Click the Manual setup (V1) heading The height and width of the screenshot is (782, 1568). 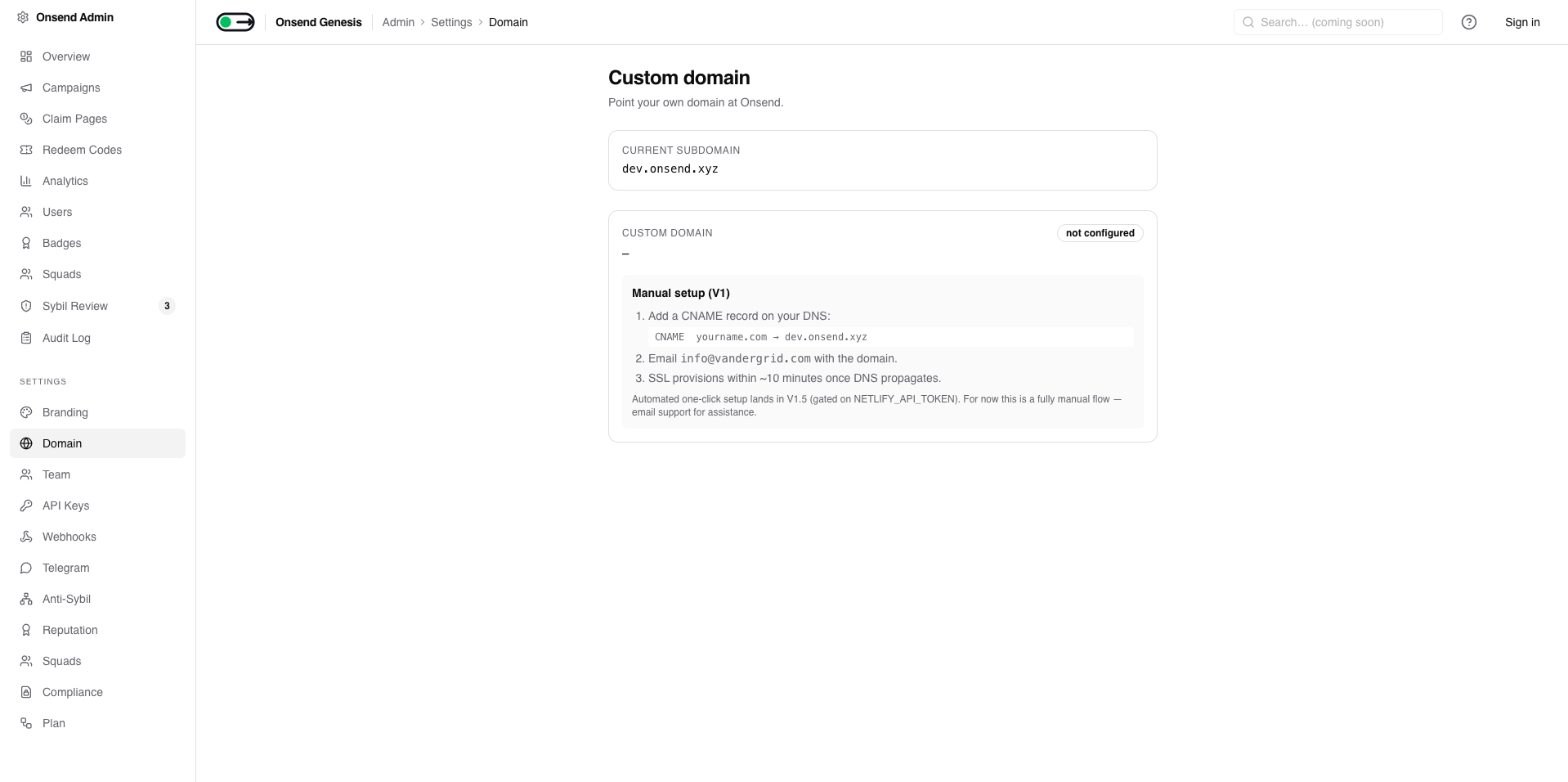[x=681, y=293]
